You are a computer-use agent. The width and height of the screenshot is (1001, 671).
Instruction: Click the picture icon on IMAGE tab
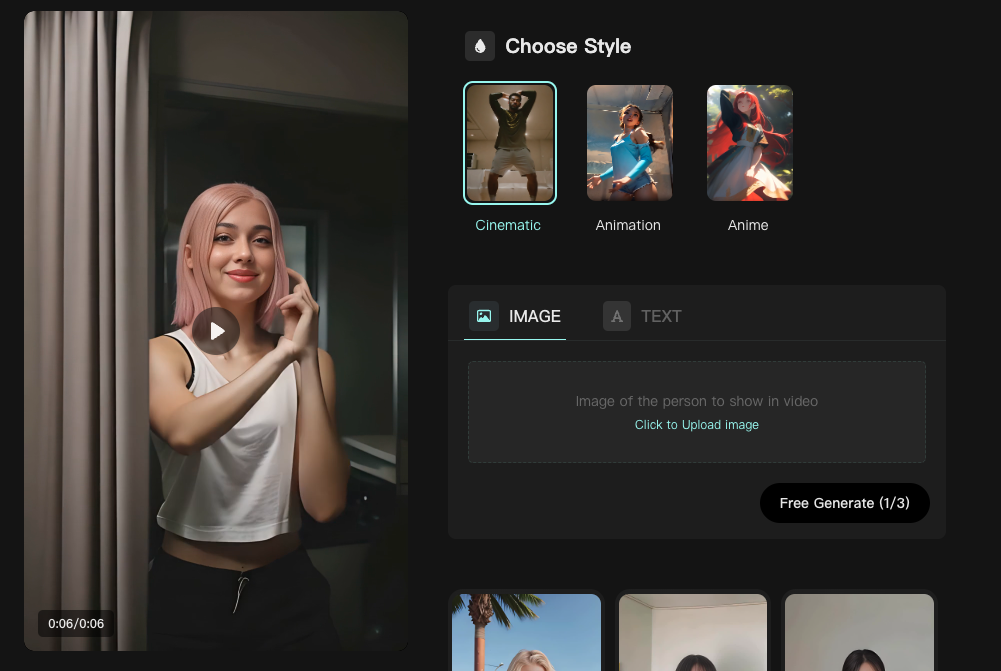484,316
